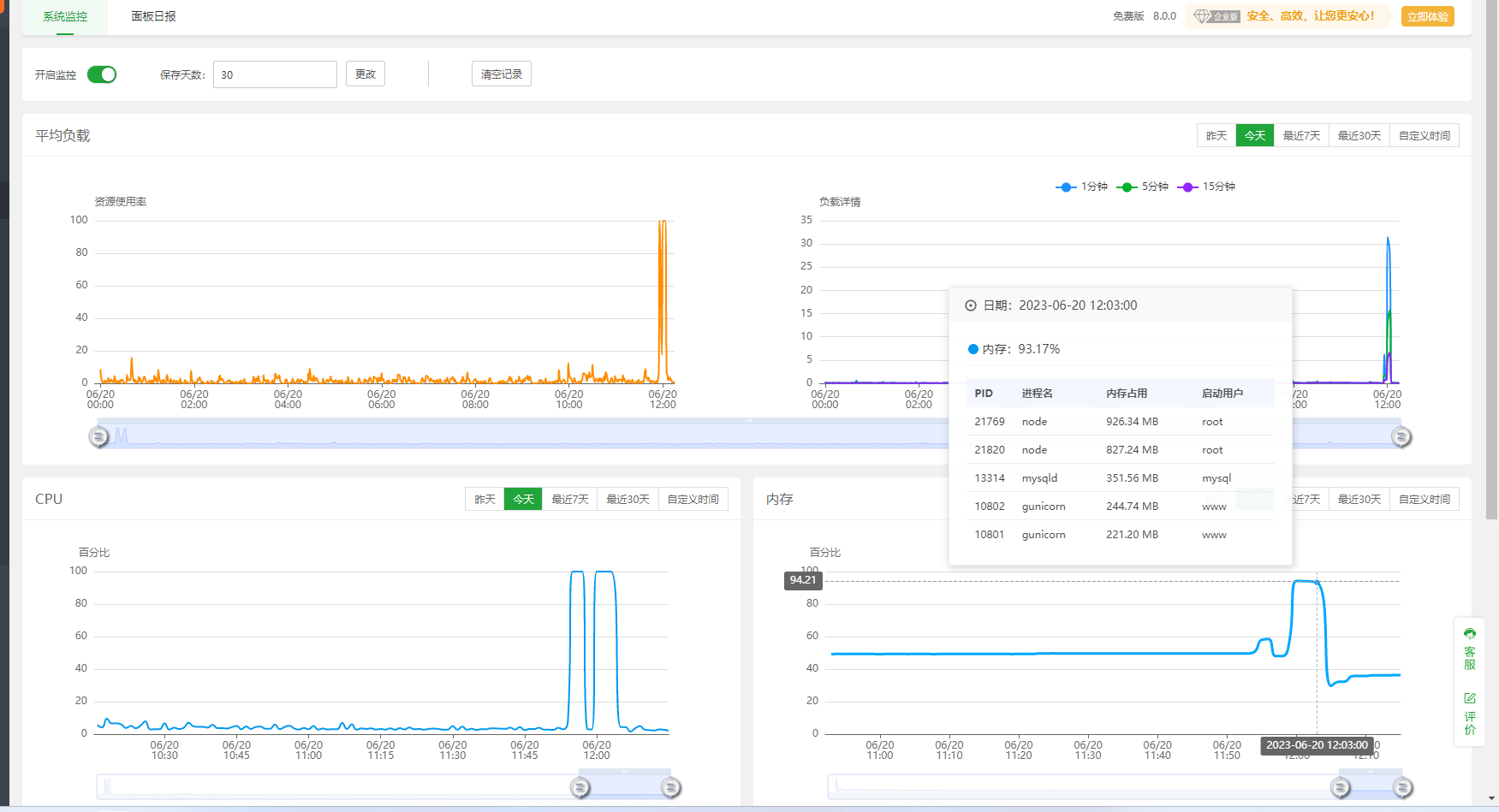Open 自定义时间 picker in 内存 panel
The height and width of the screenshot is (812, 1499).
coord(1424,500)
